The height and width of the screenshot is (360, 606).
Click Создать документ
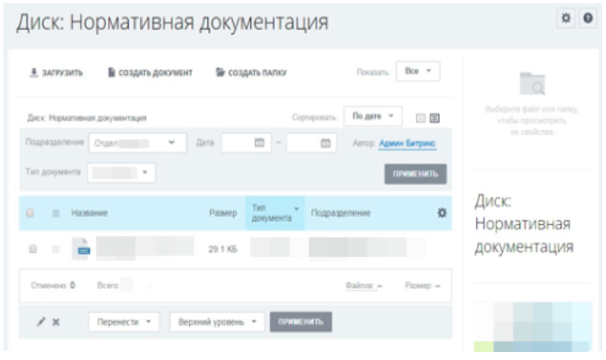pos(150,73)
